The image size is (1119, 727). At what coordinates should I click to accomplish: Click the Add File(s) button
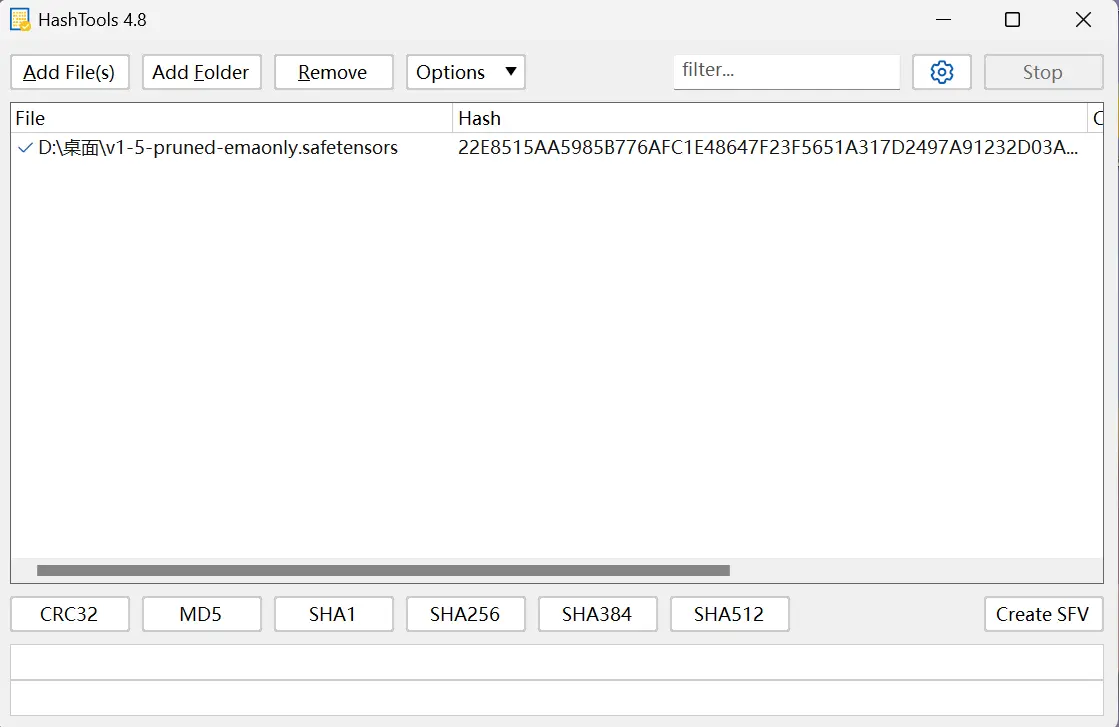(x=69, y=72)
